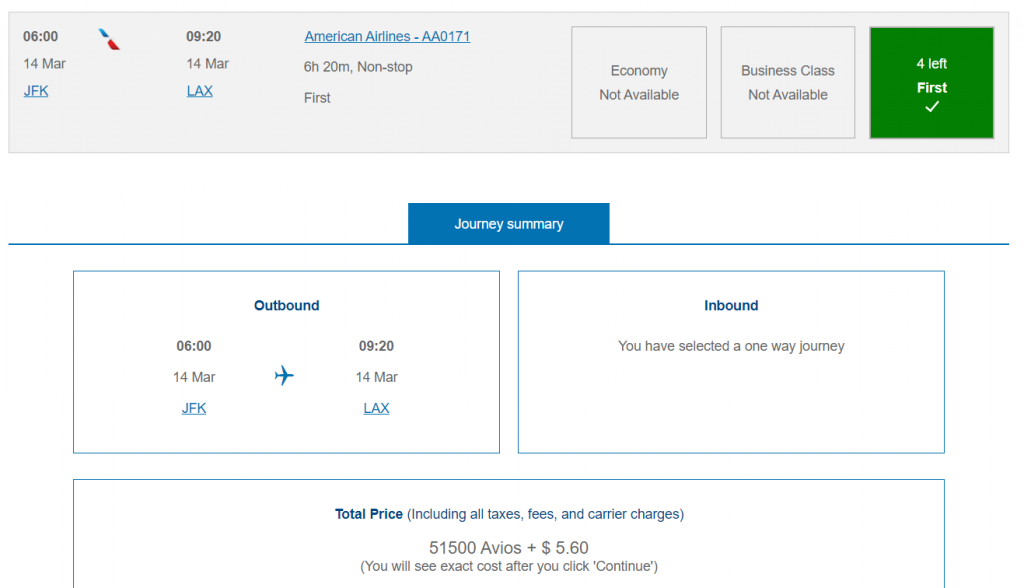Viewport: 1024px width, 588px height.
Task: Click the American Airlines logo icon
Action: [110, 40]
